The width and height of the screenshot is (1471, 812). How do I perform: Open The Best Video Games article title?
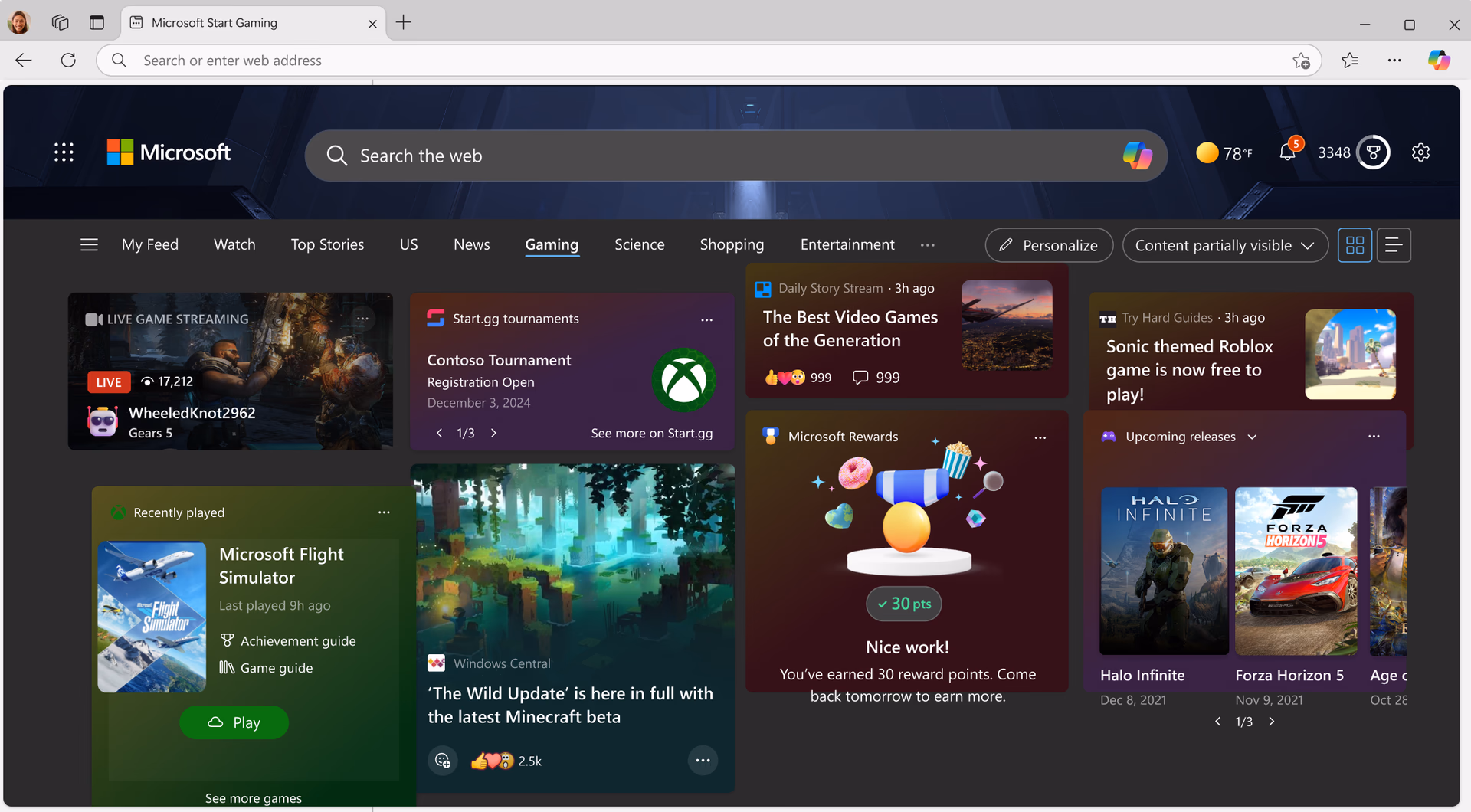click(850, 329)
